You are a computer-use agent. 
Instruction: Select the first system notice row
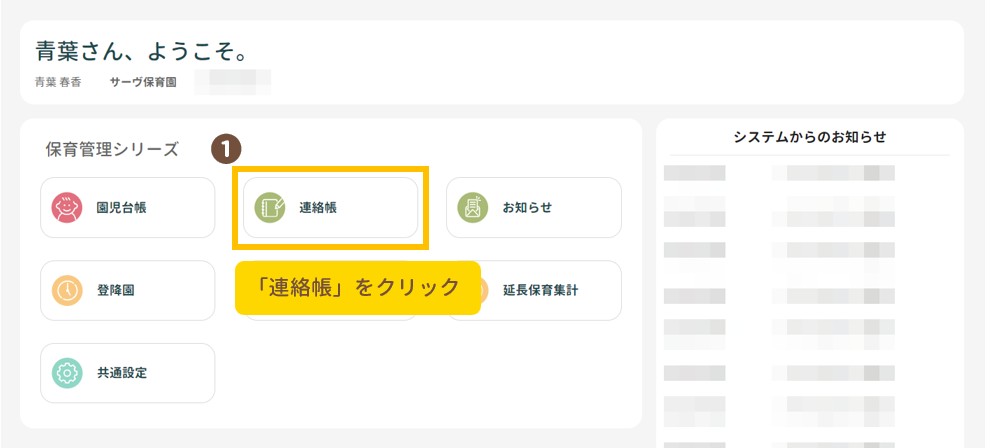[x=780, y=173]
